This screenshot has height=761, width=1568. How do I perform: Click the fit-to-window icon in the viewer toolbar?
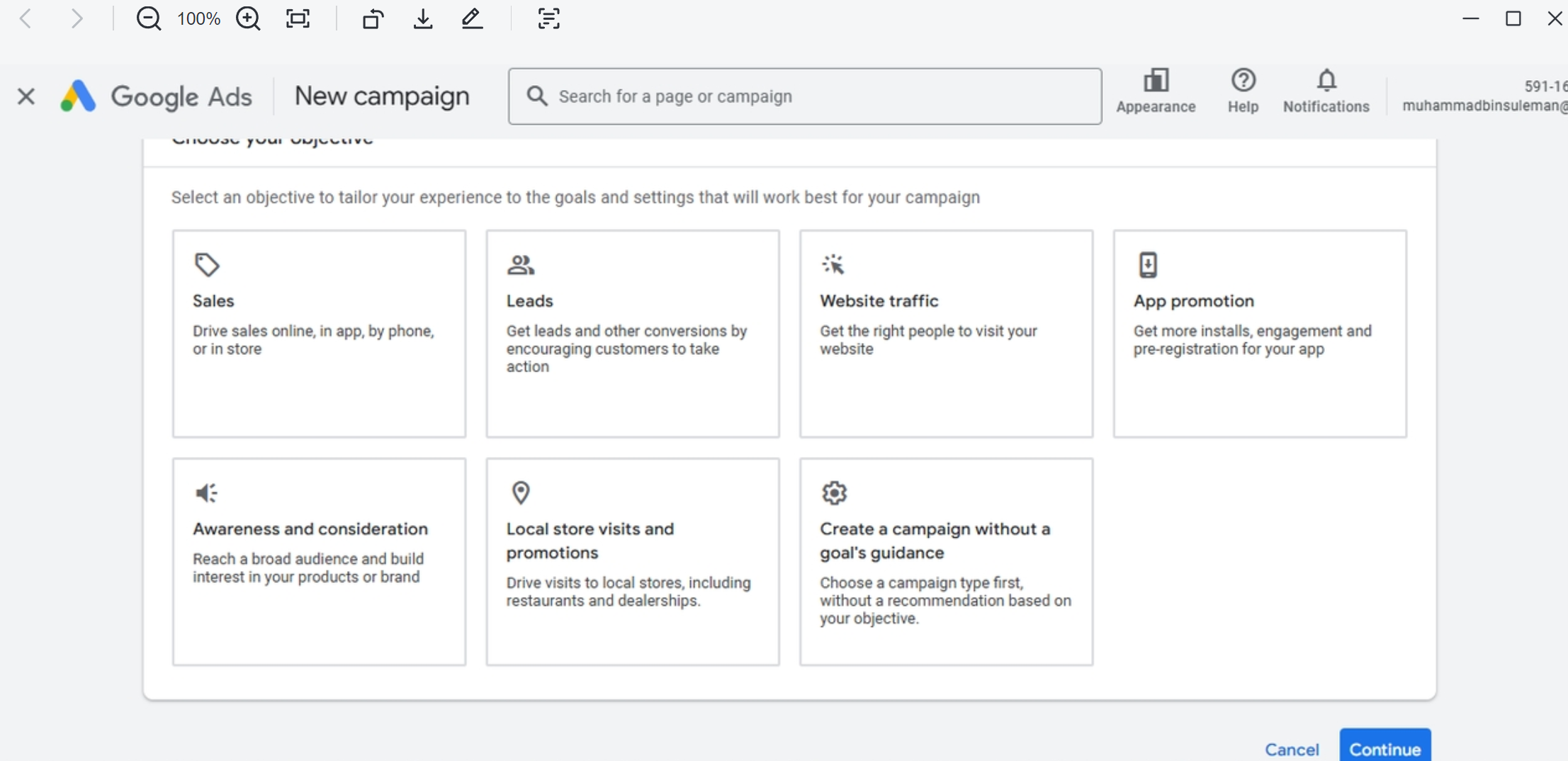coord(298,18)
